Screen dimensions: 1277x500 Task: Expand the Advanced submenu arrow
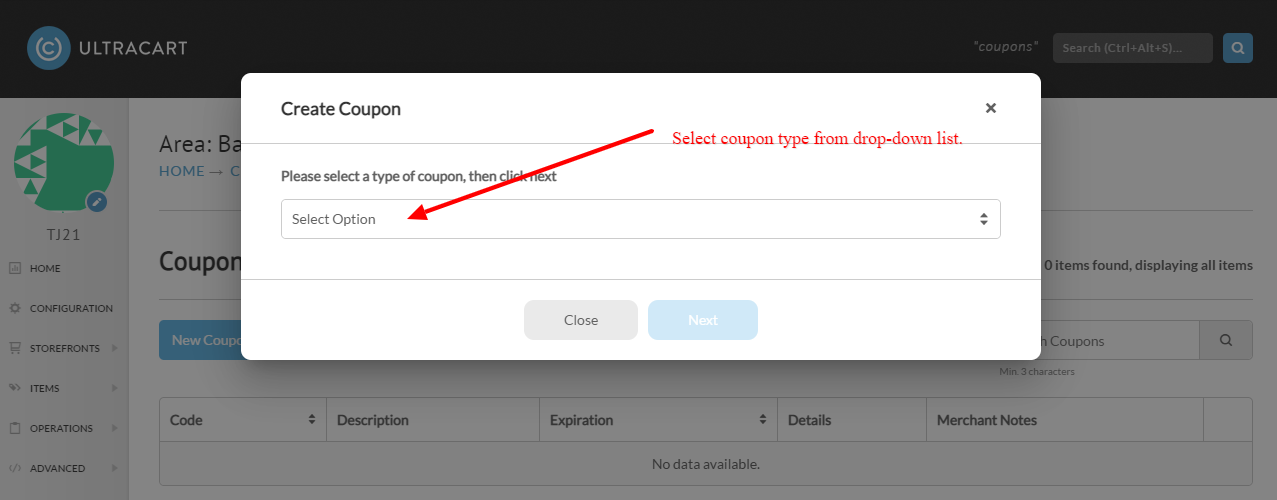114,468
